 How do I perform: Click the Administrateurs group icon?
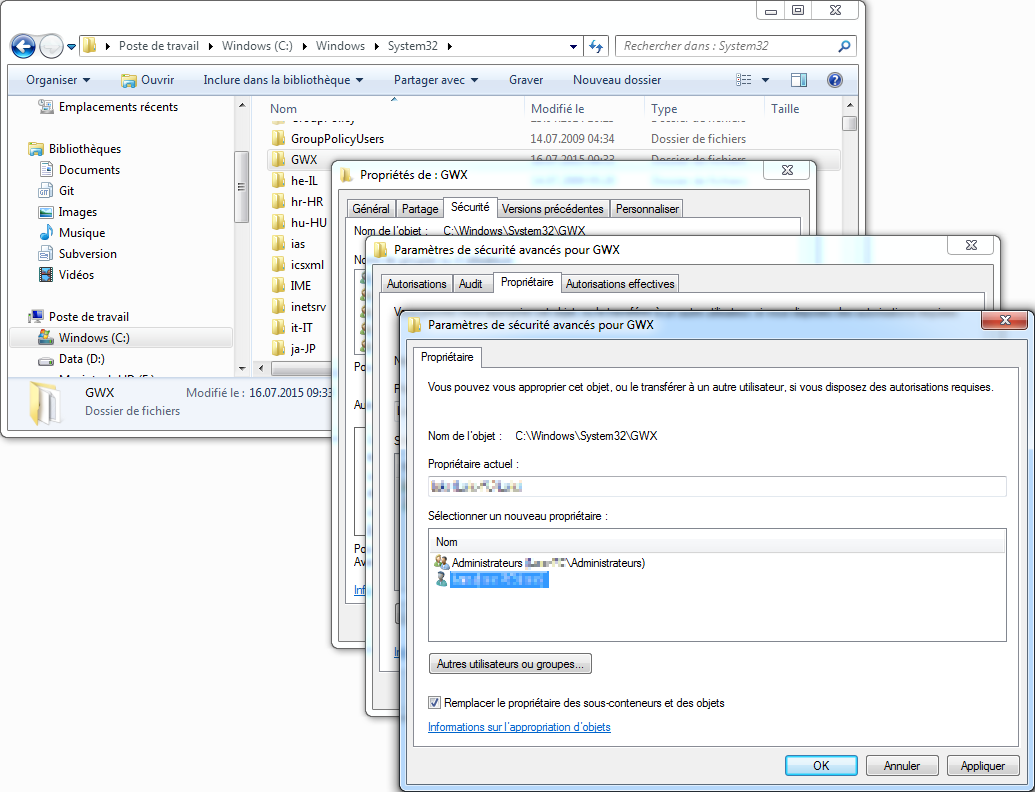441,563
